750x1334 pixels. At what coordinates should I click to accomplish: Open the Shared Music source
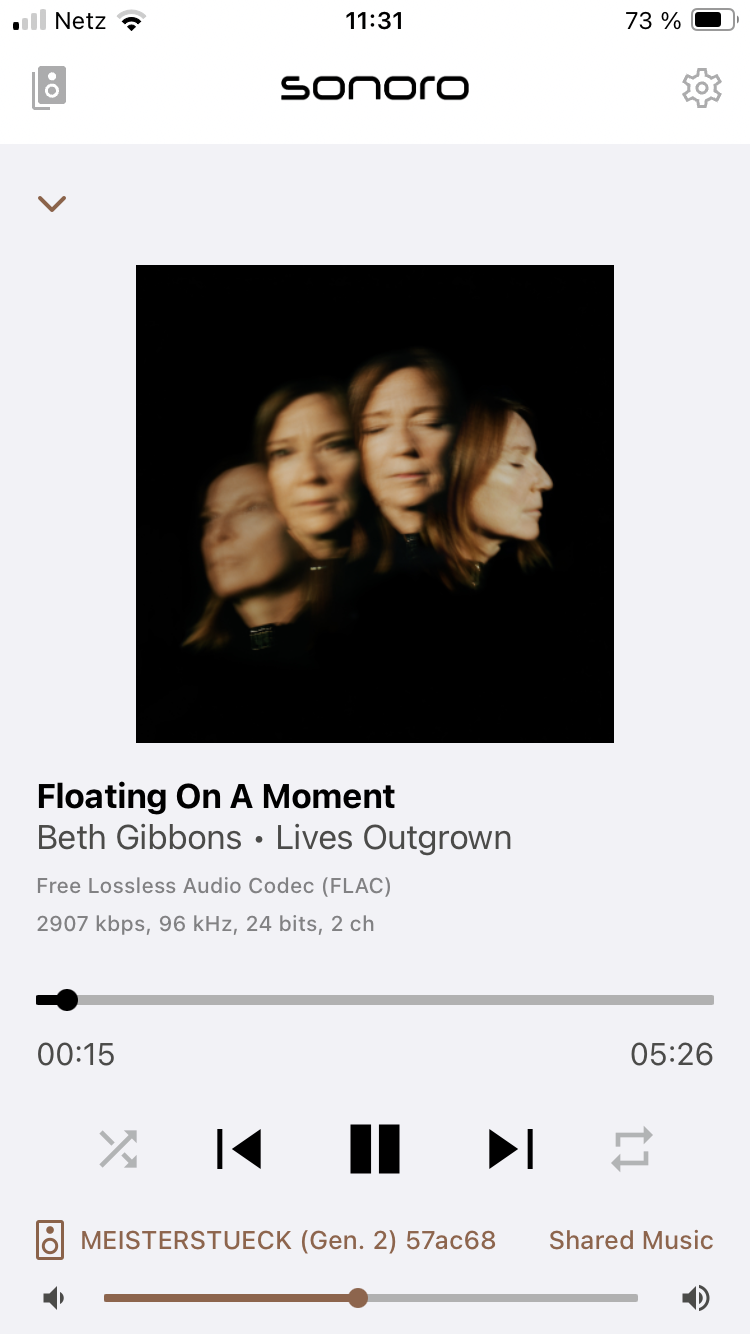tap(631, 1241)
